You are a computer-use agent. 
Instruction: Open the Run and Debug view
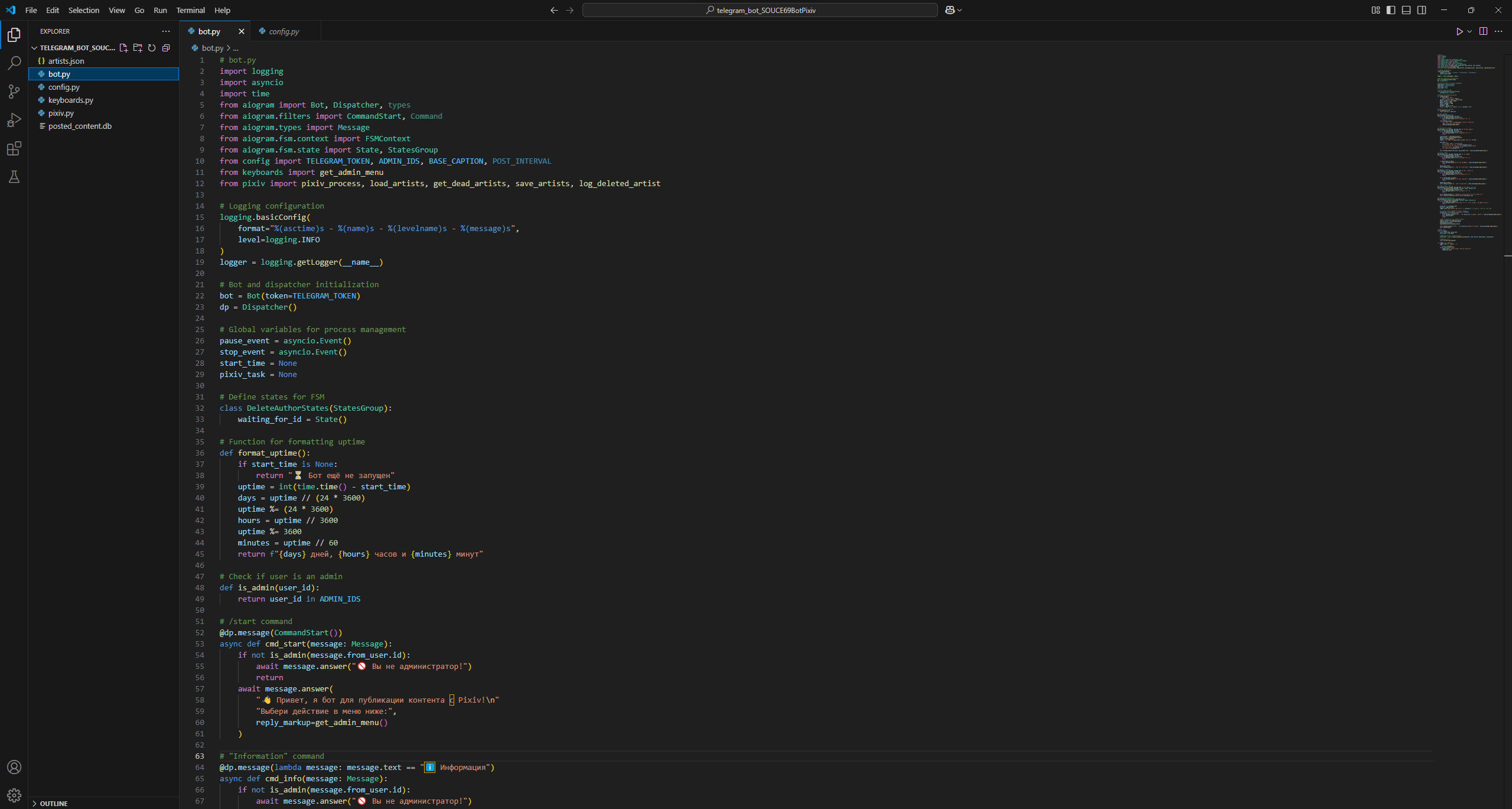pos(14,120)
